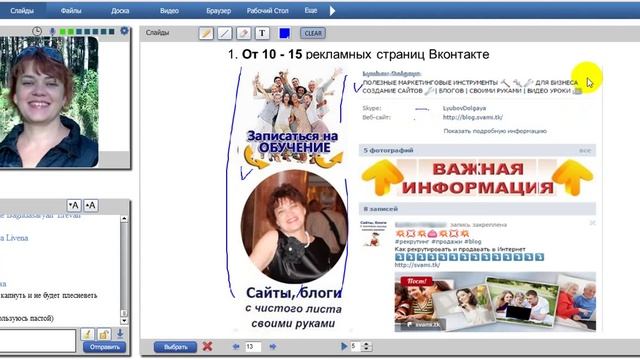Click the Отправить send button
640x360 pixels.
coord(104,347)
